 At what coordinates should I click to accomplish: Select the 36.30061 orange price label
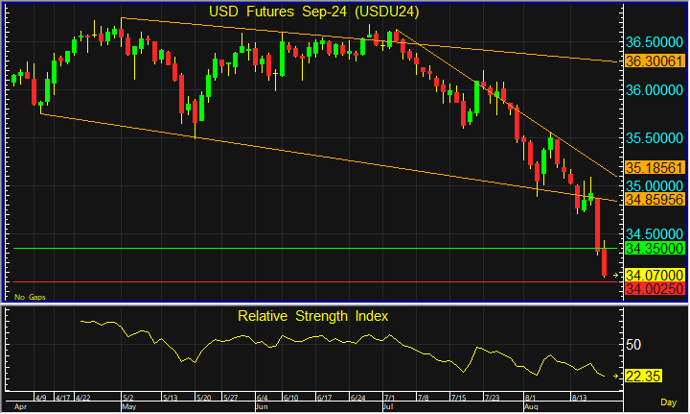(x=655, y=61)
